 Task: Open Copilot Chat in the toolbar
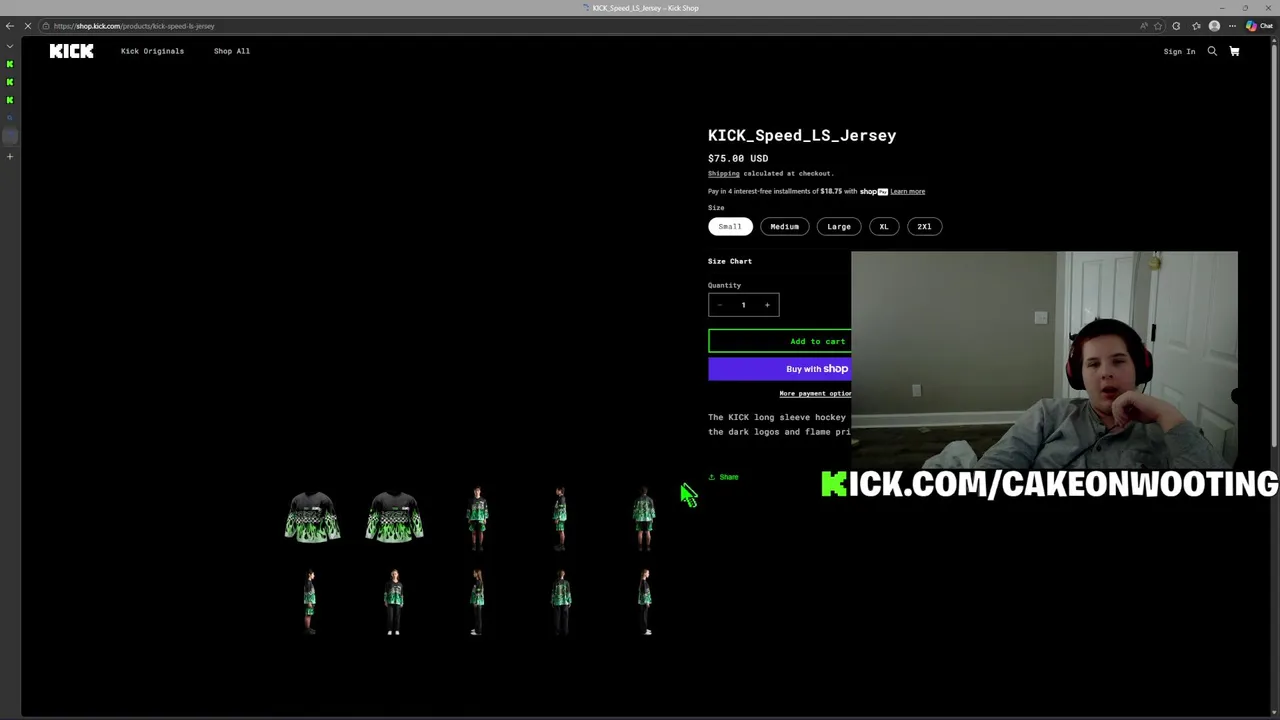tap(1259, 26)
